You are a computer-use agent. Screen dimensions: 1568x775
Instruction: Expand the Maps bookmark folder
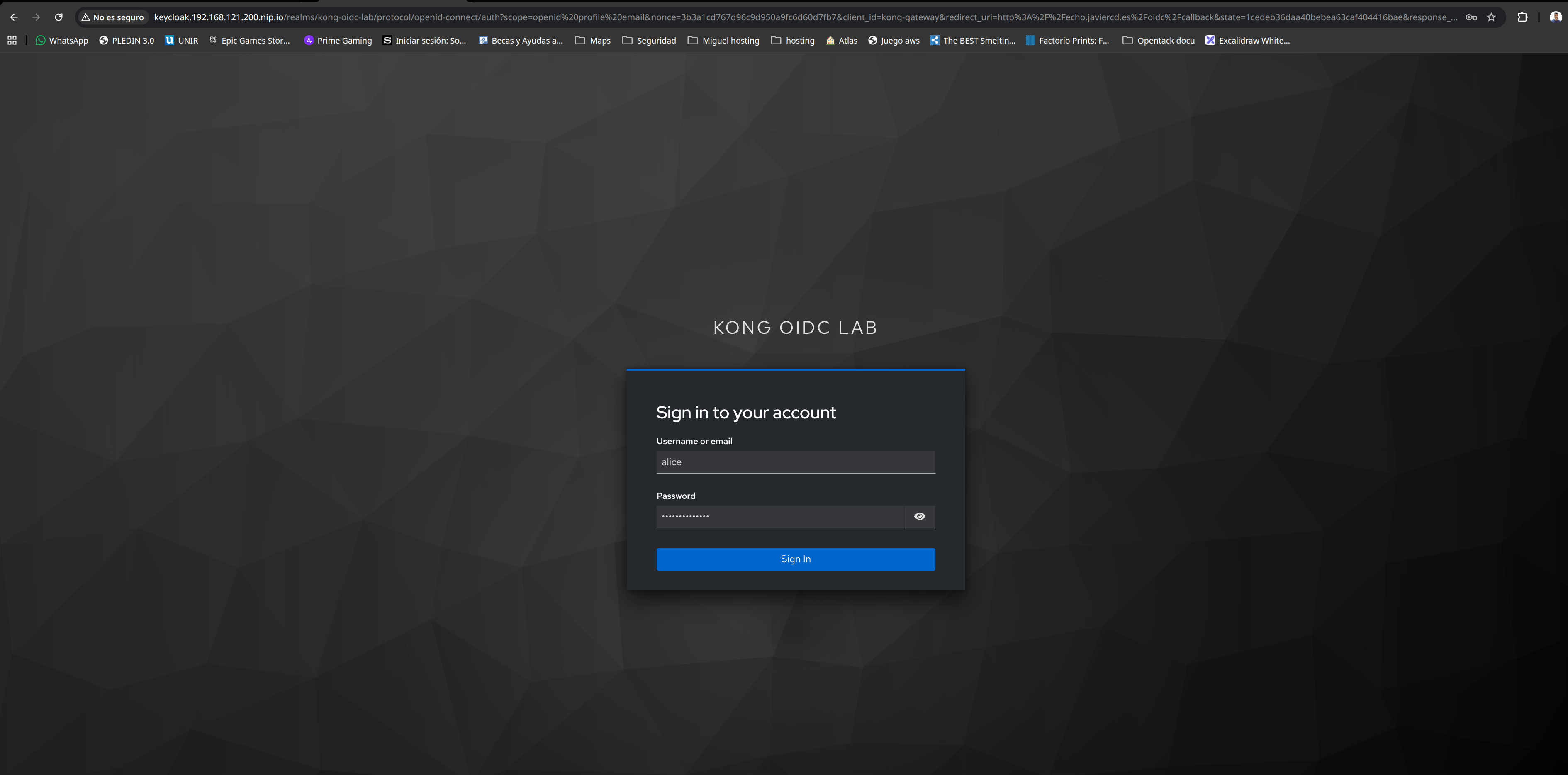(593, 40)
